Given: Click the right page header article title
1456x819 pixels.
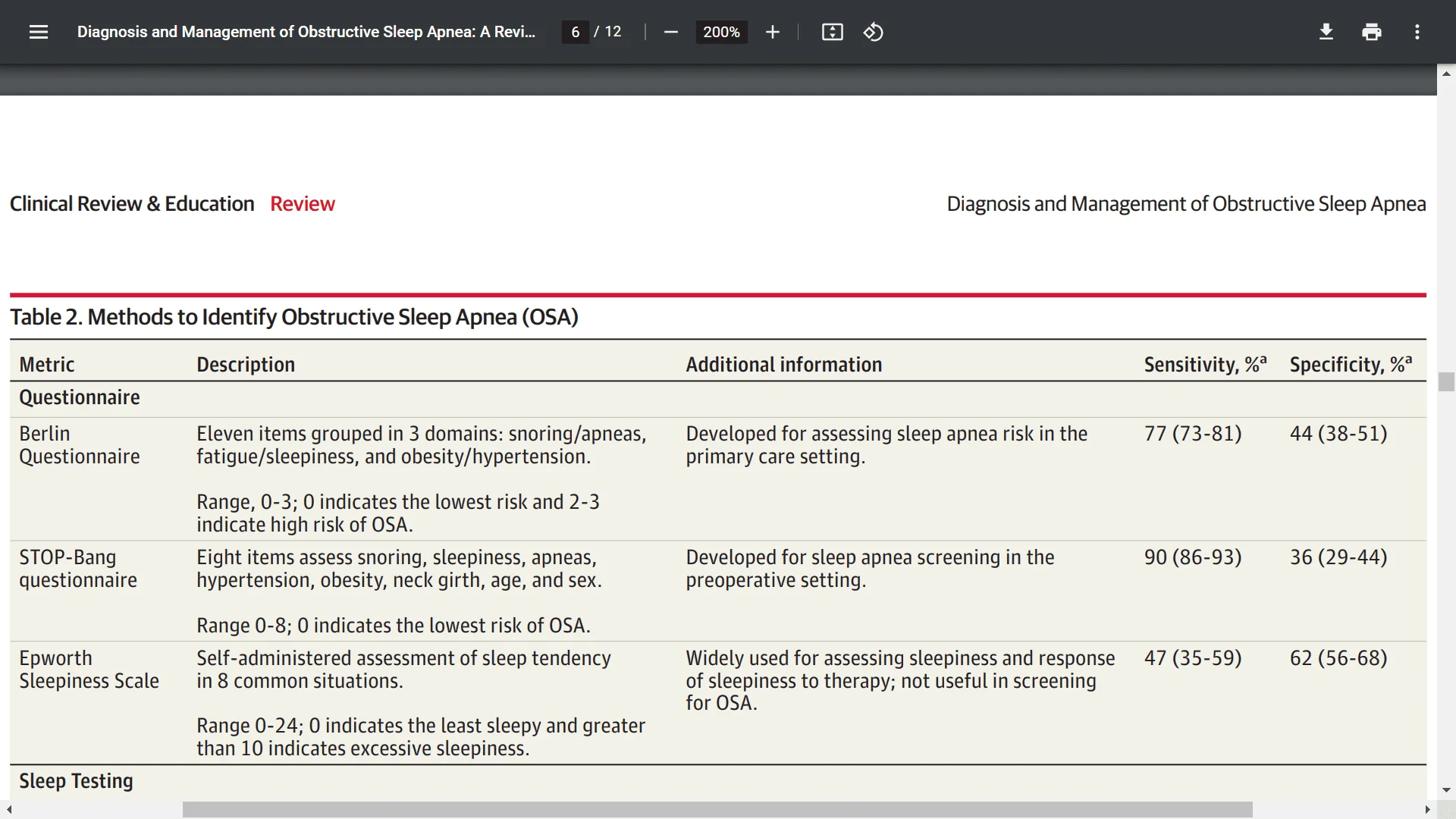Looking at the screenshot, I should (1186, 204).
